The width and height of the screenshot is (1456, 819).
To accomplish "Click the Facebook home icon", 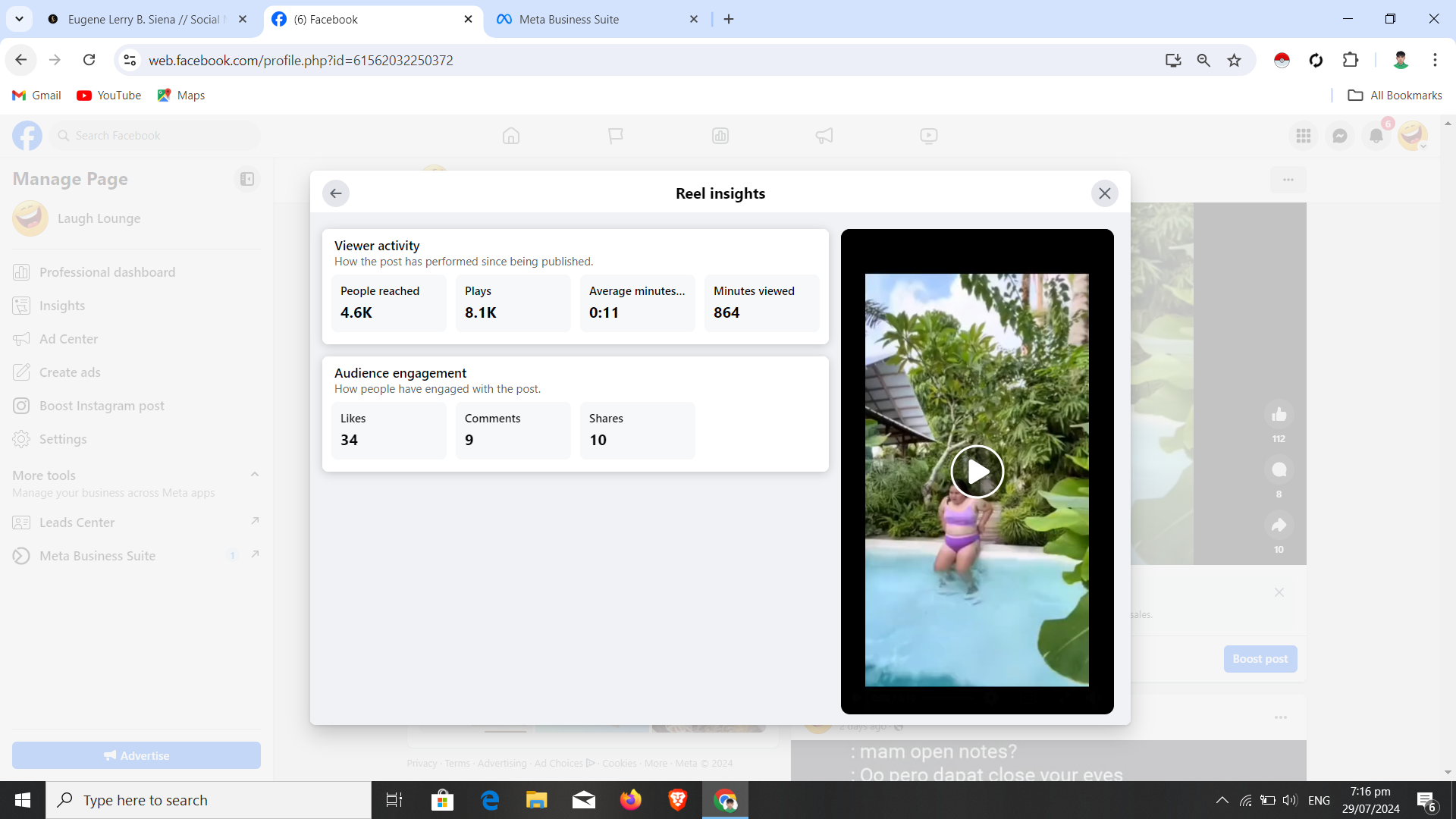I will pyautogui.click(x=511, y=136).
